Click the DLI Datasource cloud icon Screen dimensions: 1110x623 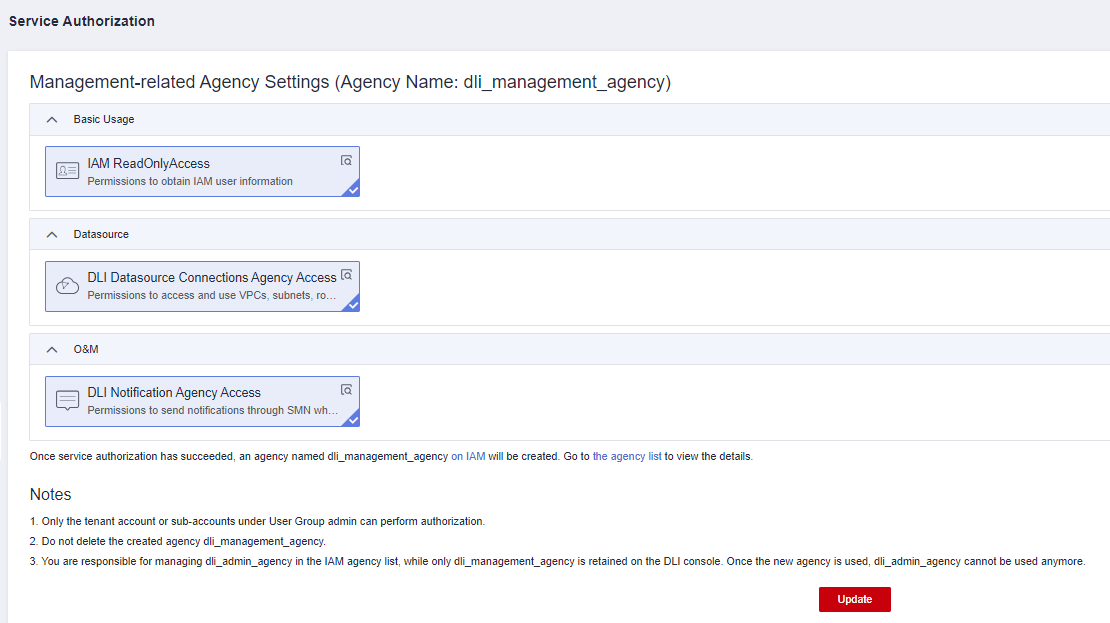pos(67,285)
